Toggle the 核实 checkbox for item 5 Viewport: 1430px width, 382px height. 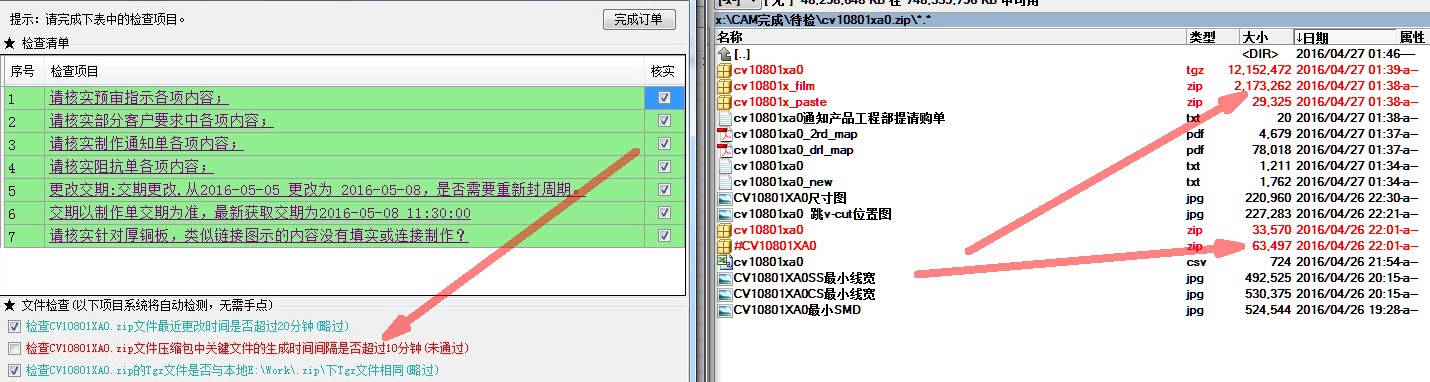tap(664, 189)
